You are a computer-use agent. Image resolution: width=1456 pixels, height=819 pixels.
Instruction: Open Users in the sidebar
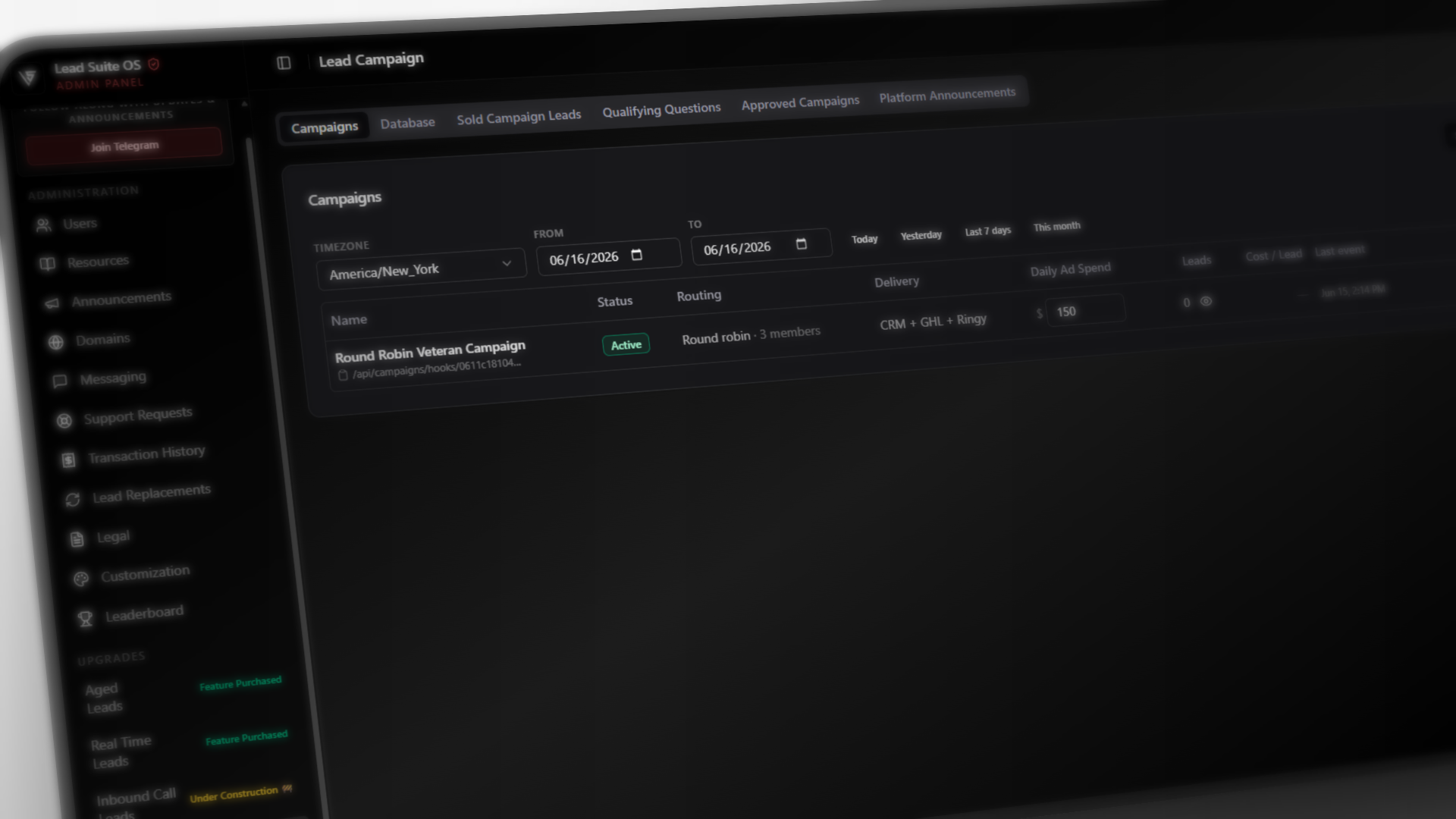80,224
